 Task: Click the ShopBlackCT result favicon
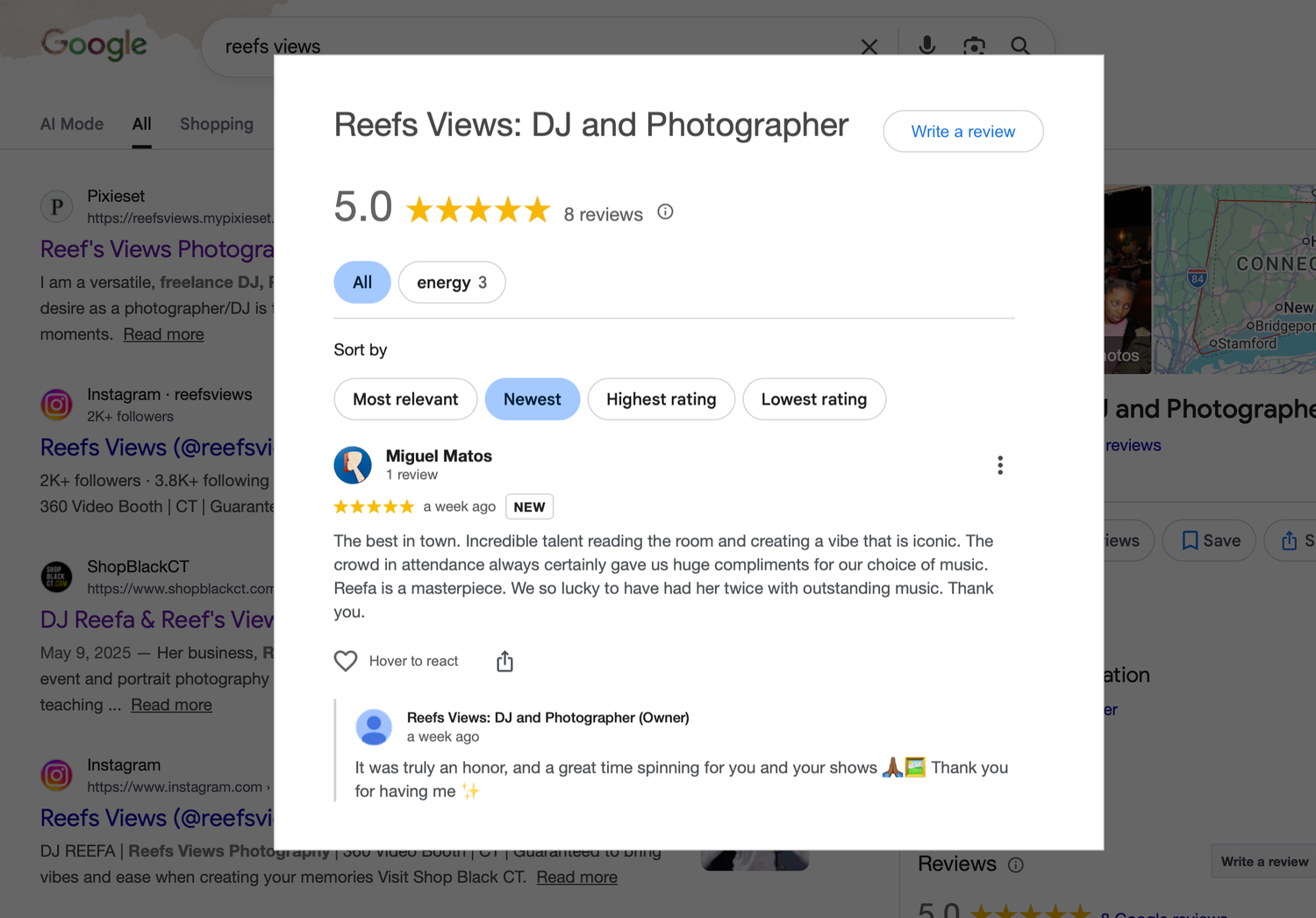[x=57, y=577]
